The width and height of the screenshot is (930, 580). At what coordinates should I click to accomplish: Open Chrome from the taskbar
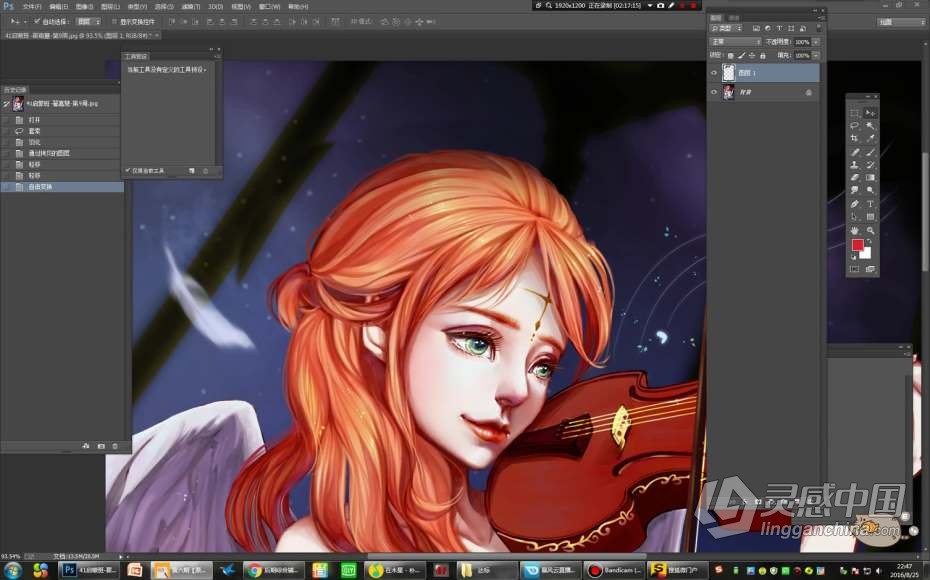coord(273,571)
